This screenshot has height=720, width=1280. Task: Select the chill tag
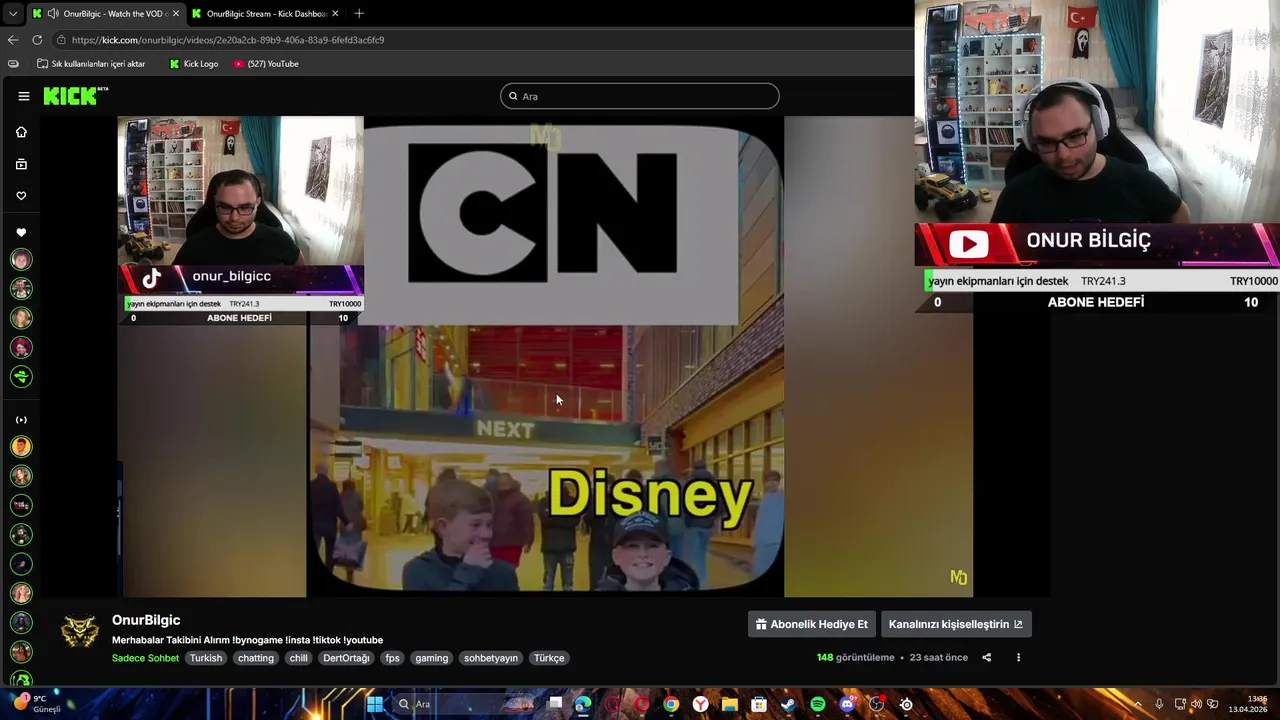click(x=298, y=658)
